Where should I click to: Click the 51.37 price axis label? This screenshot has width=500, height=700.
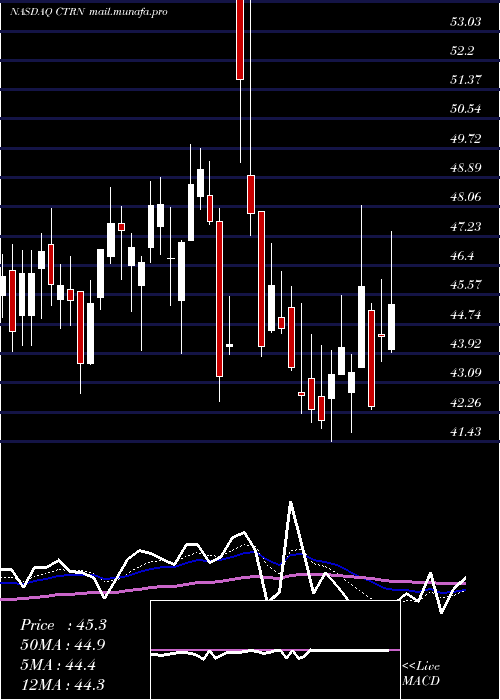(466, 80)
